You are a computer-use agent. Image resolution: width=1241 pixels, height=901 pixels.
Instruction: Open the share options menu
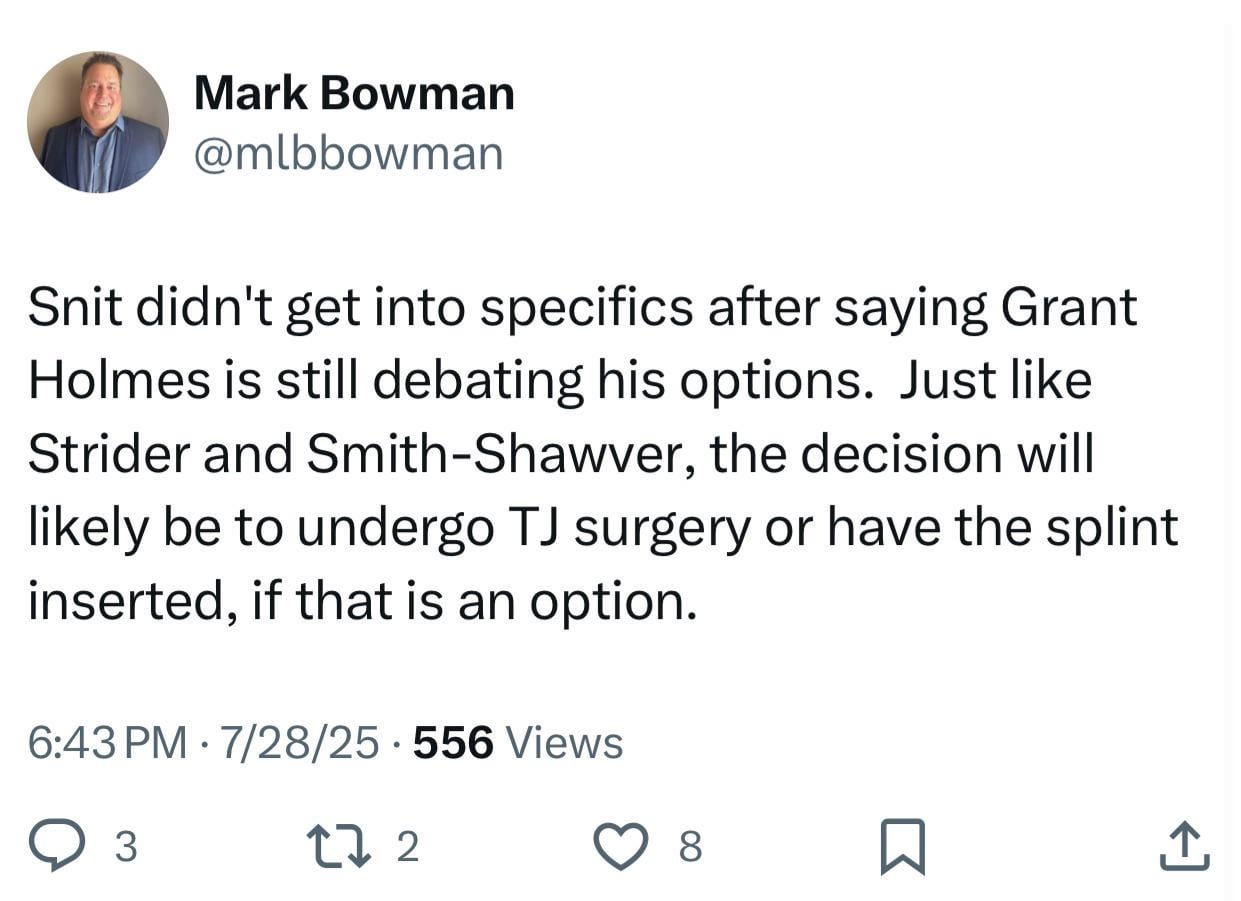tap(1184, 847)
